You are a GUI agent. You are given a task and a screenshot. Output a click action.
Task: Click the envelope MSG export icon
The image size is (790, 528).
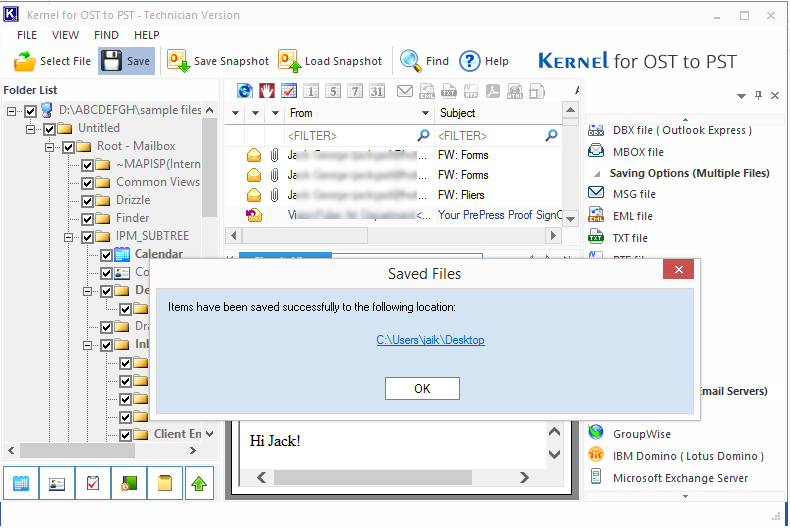pyautogui.click(x=405, y=91)
